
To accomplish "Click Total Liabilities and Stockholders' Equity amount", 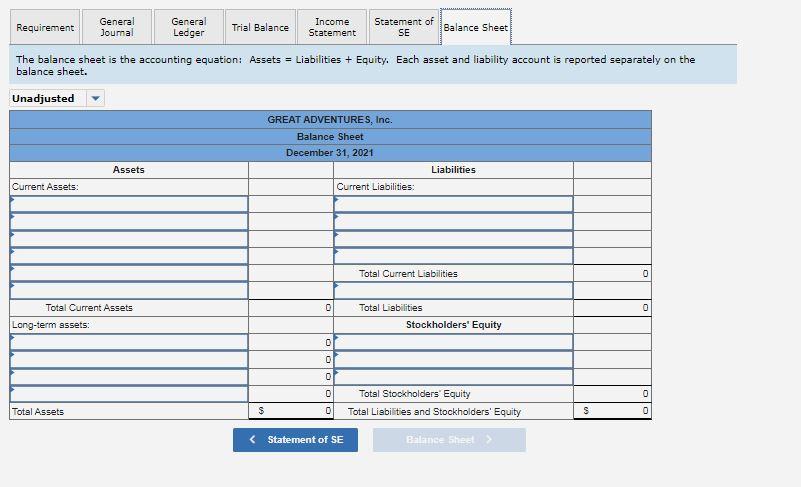I will [612, 411].
